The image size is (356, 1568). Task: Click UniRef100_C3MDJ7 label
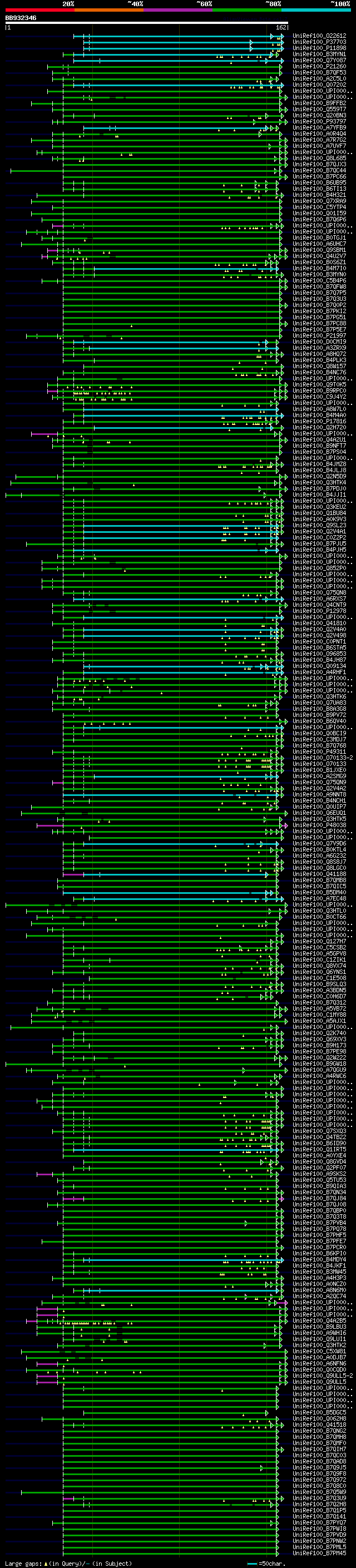[x=319, y=739]
